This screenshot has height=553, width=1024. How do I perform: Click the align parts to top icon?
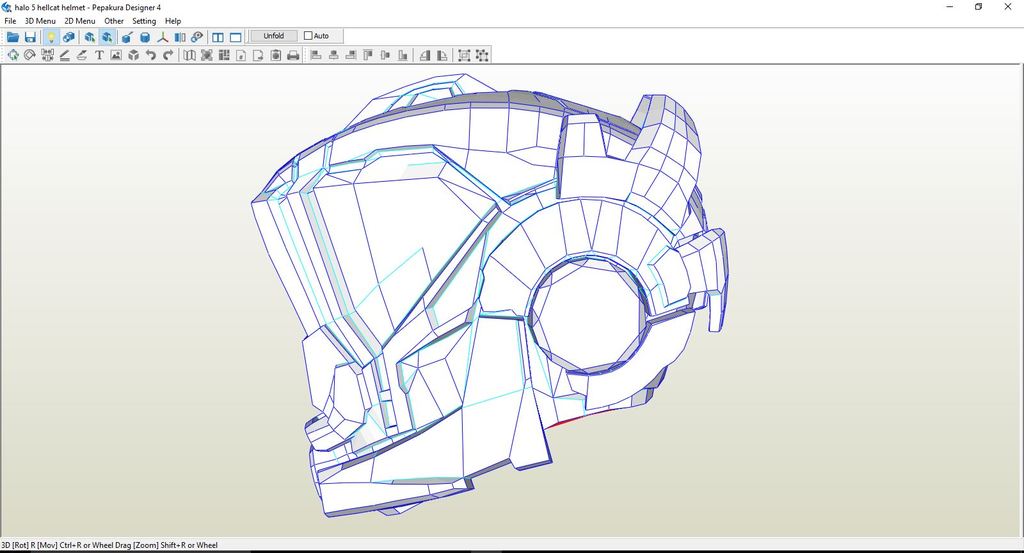pos(368,55)
